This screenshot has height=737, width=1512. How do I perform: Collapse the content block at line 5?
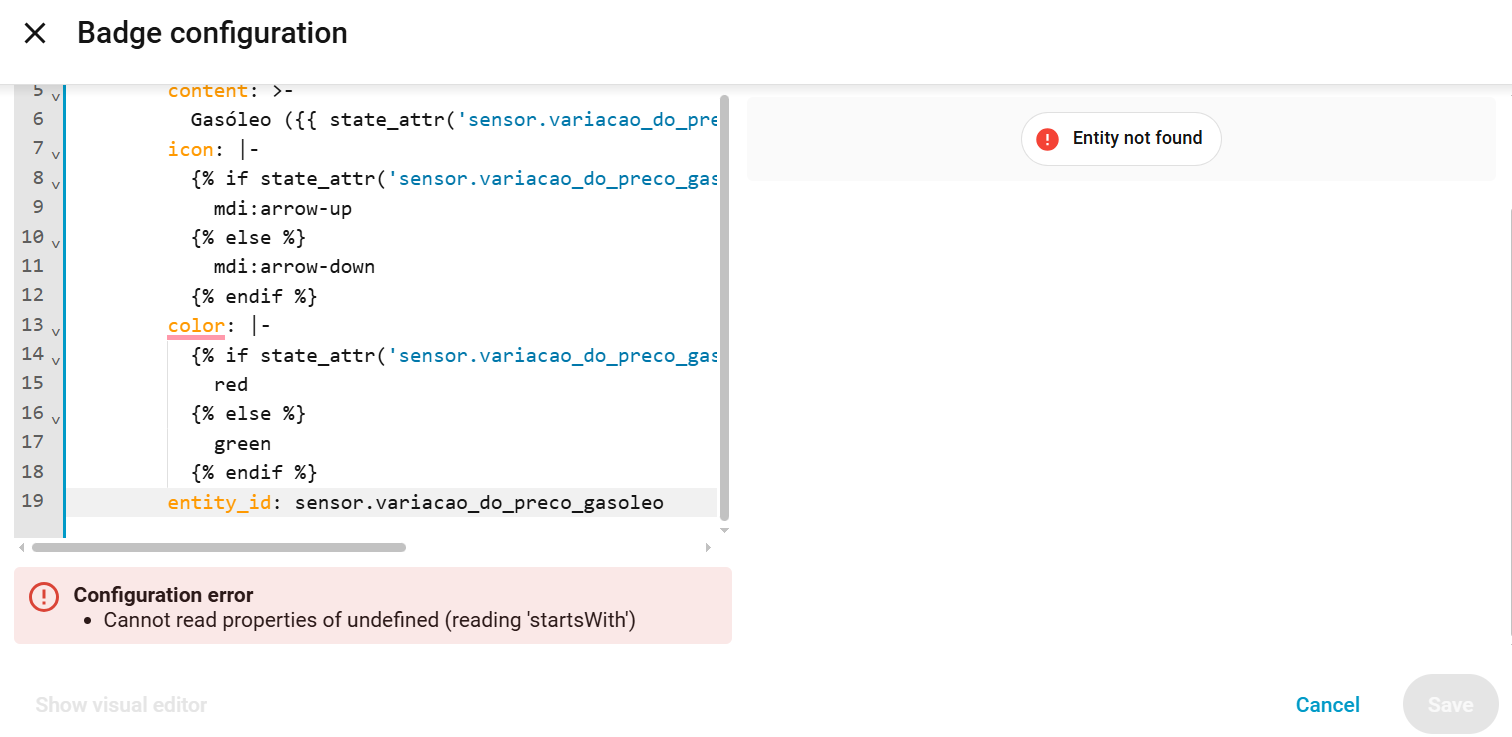pyautogui.click(x=55, y=96)
